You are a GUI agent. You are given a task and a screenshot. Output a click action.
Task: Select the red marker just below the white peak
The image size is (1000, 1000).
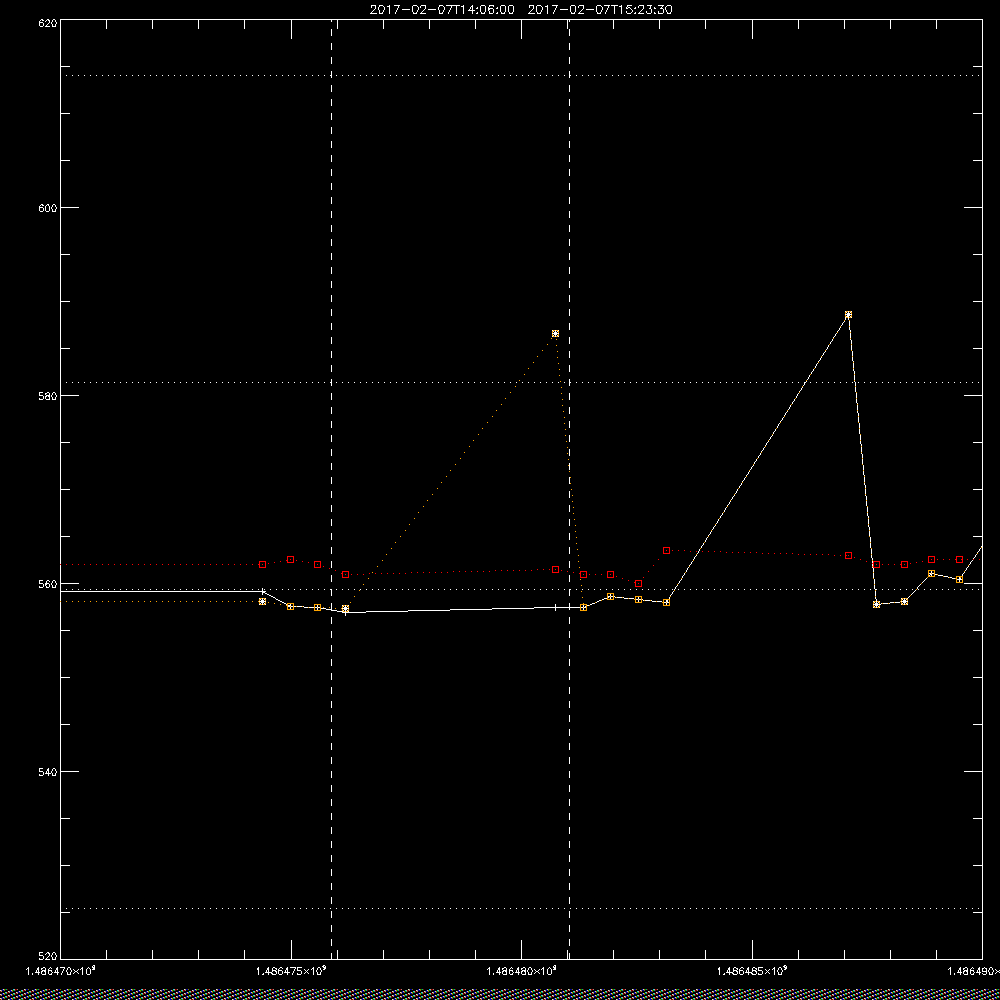coord(848,555)
